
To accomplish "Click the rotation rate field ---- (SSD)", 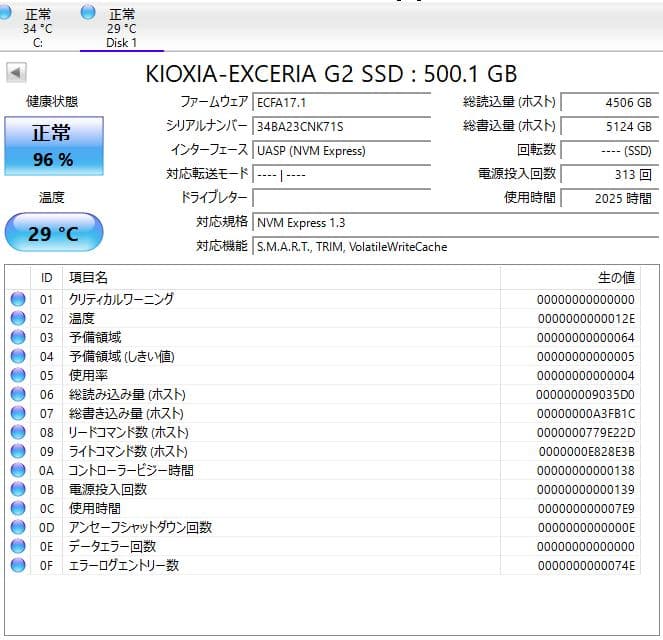I will (610, 151).
